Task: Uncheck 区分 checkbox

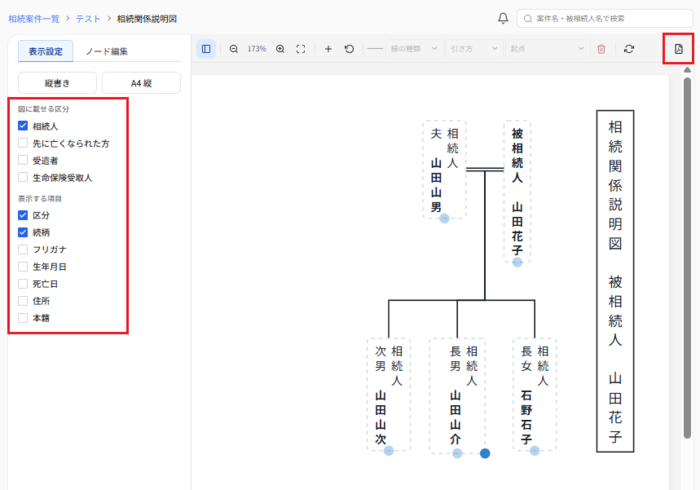Action: pos(23,215)
